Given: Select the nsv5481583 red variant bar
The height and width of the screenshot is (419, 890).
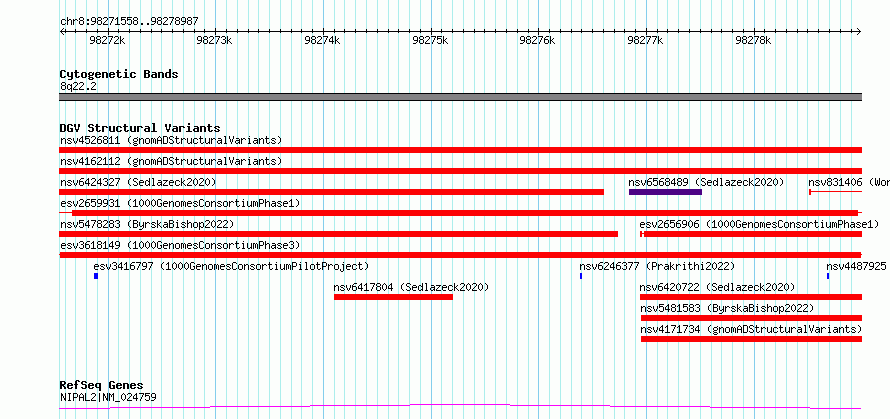Looking at the screenshot, I should pos(752,318).
